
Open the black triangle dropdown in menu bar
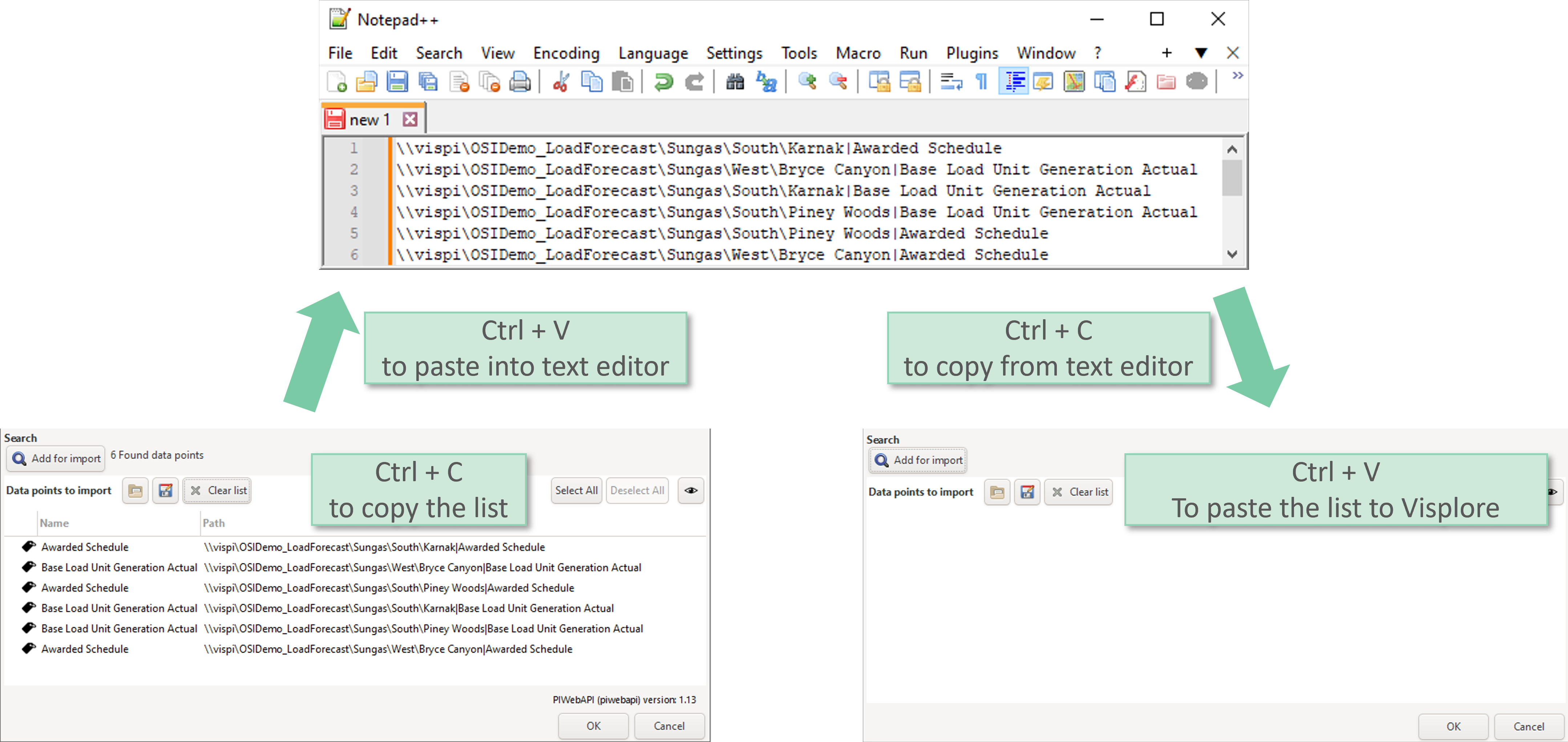pyautogui.click(x=1200, y=53)
